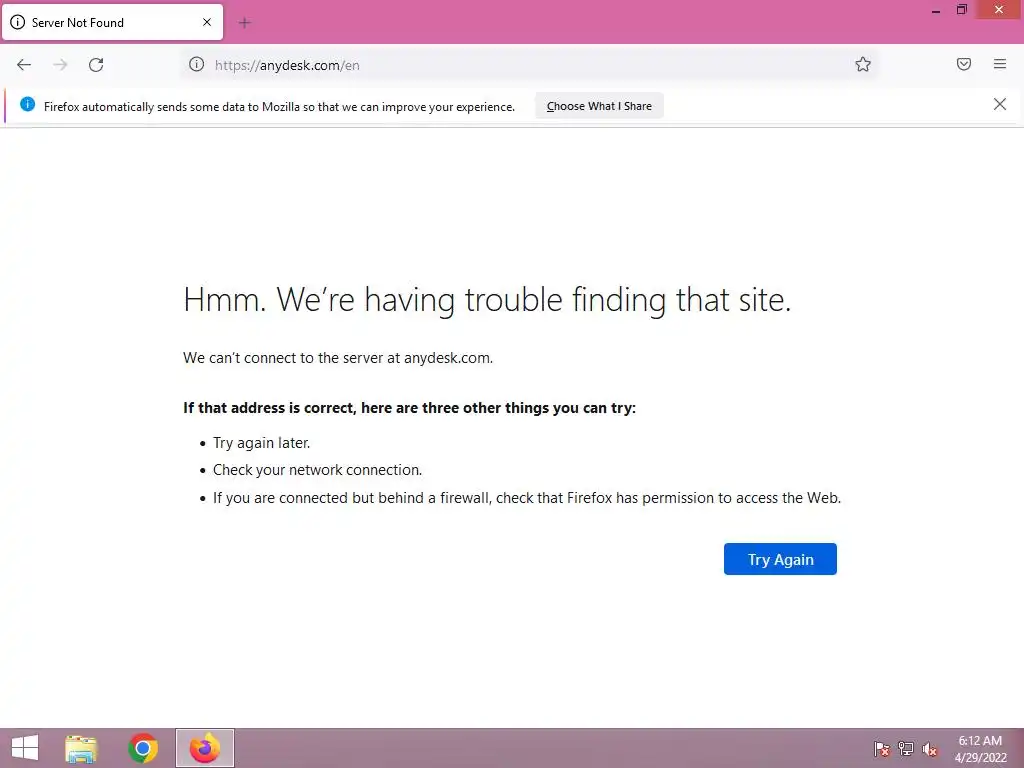Click the blue info icon in notification
The width and height of the screenshot is (1024, 768).
(27, 104)
